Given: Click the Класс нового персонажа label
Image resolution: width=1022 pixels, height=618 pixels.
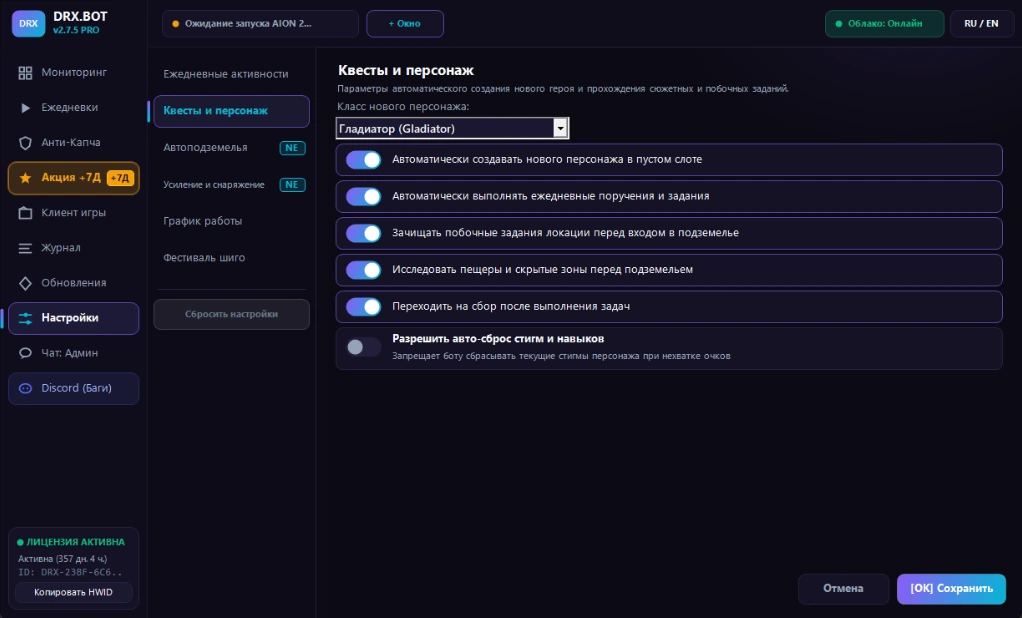Looking at the screenshot, I should [x=403, y=106].
